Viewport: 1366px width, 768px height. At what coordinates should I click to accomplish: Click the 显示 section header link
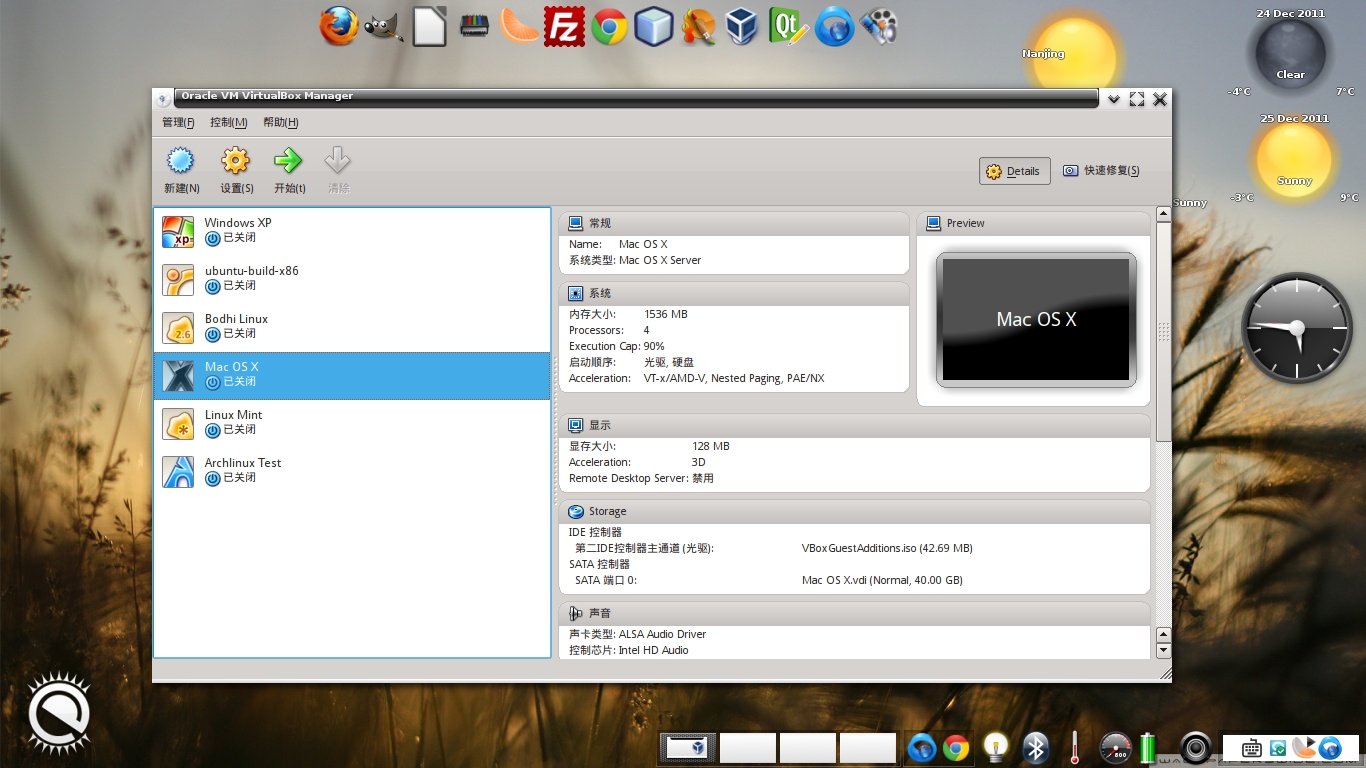(x=599, y=425)
